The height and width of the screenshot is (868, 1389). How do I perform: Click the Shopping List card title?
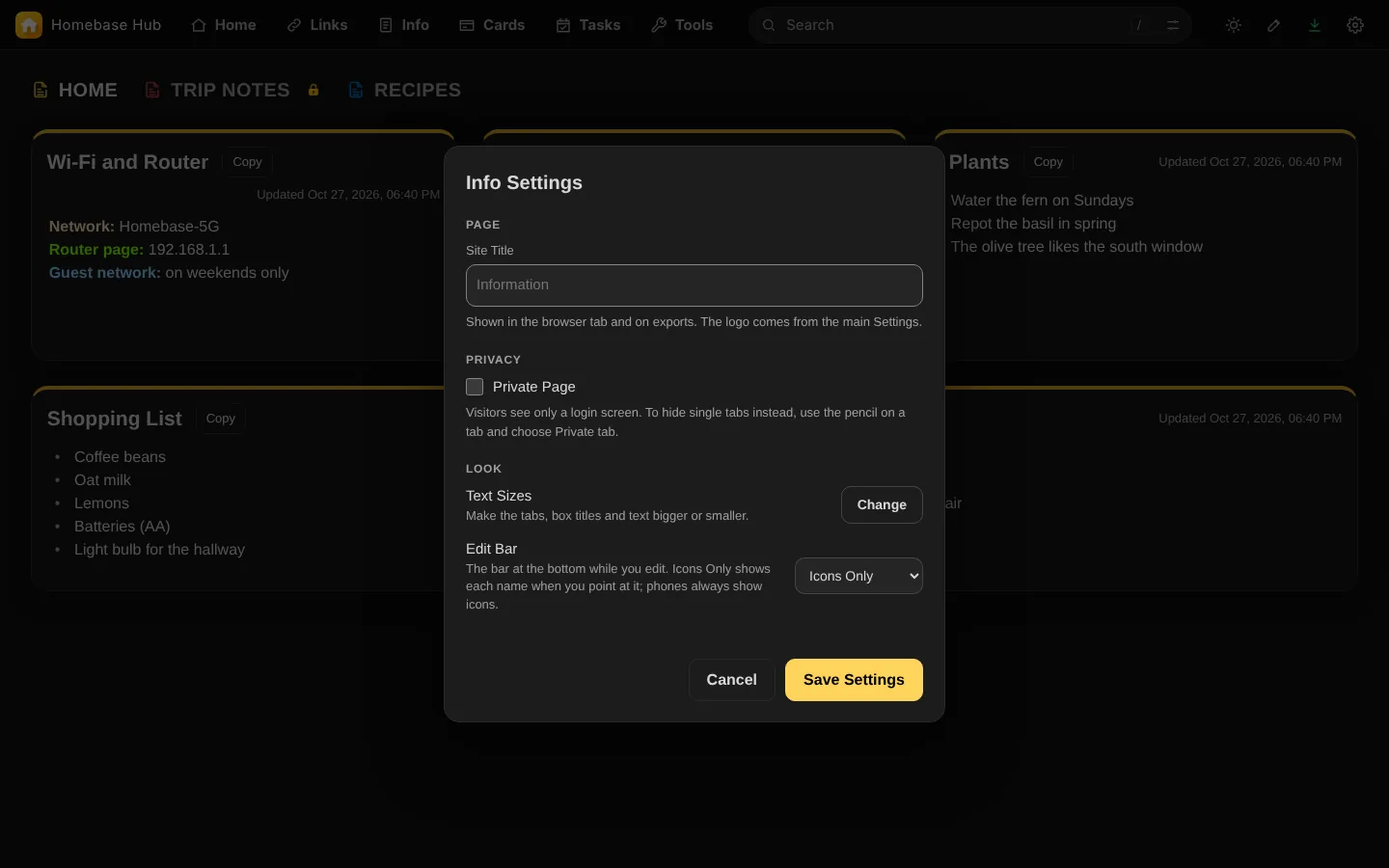114,419
